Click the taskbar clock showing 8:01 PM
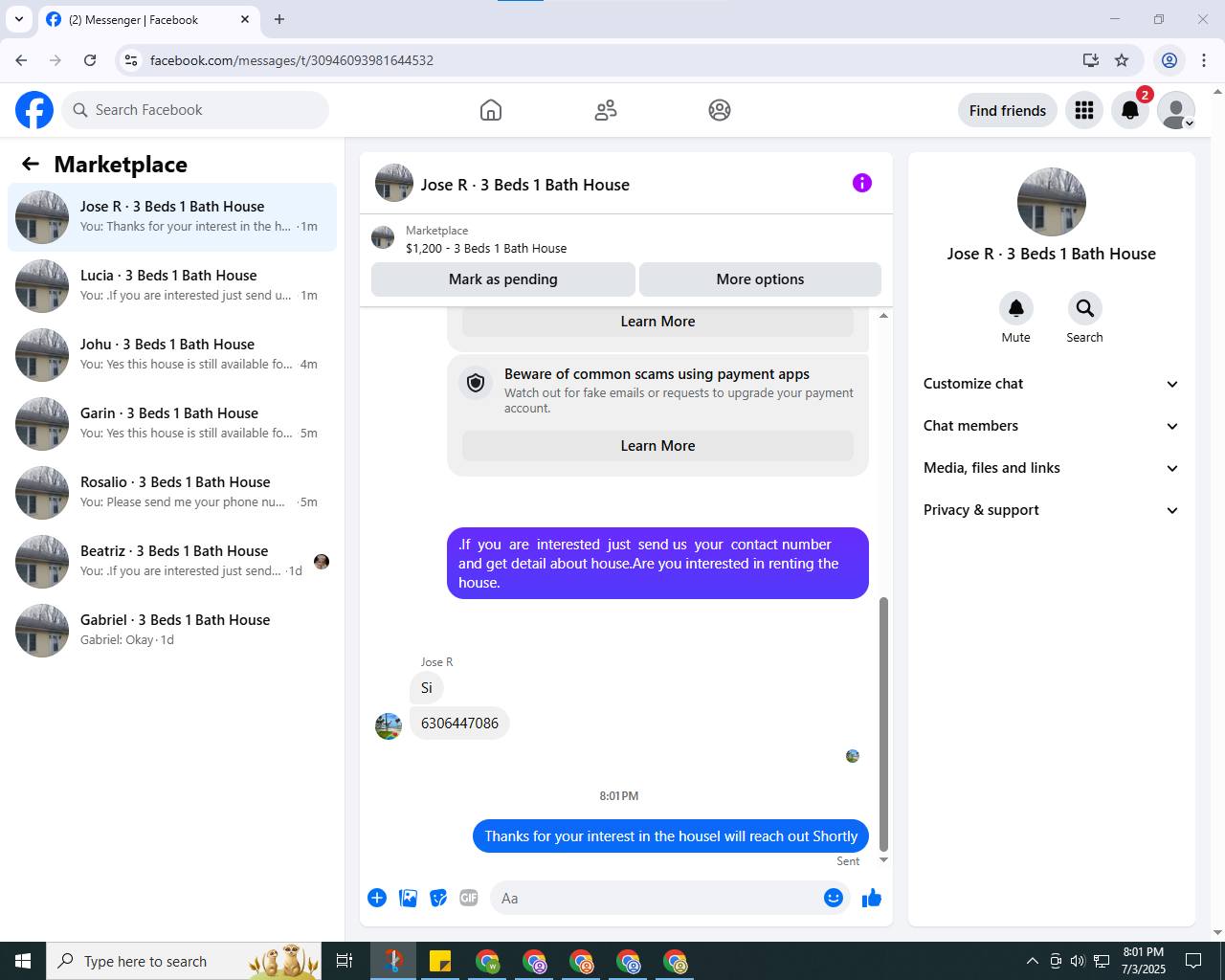This screenshot has height=980, width=1225. [1144, 961]
